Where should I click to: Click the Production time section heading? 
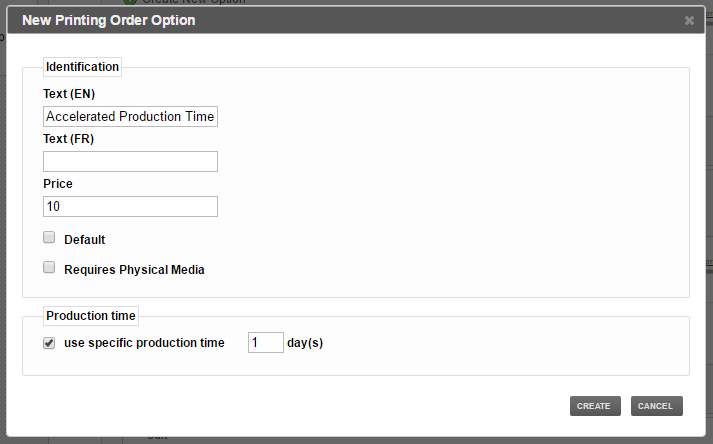(x=91, y=316)
